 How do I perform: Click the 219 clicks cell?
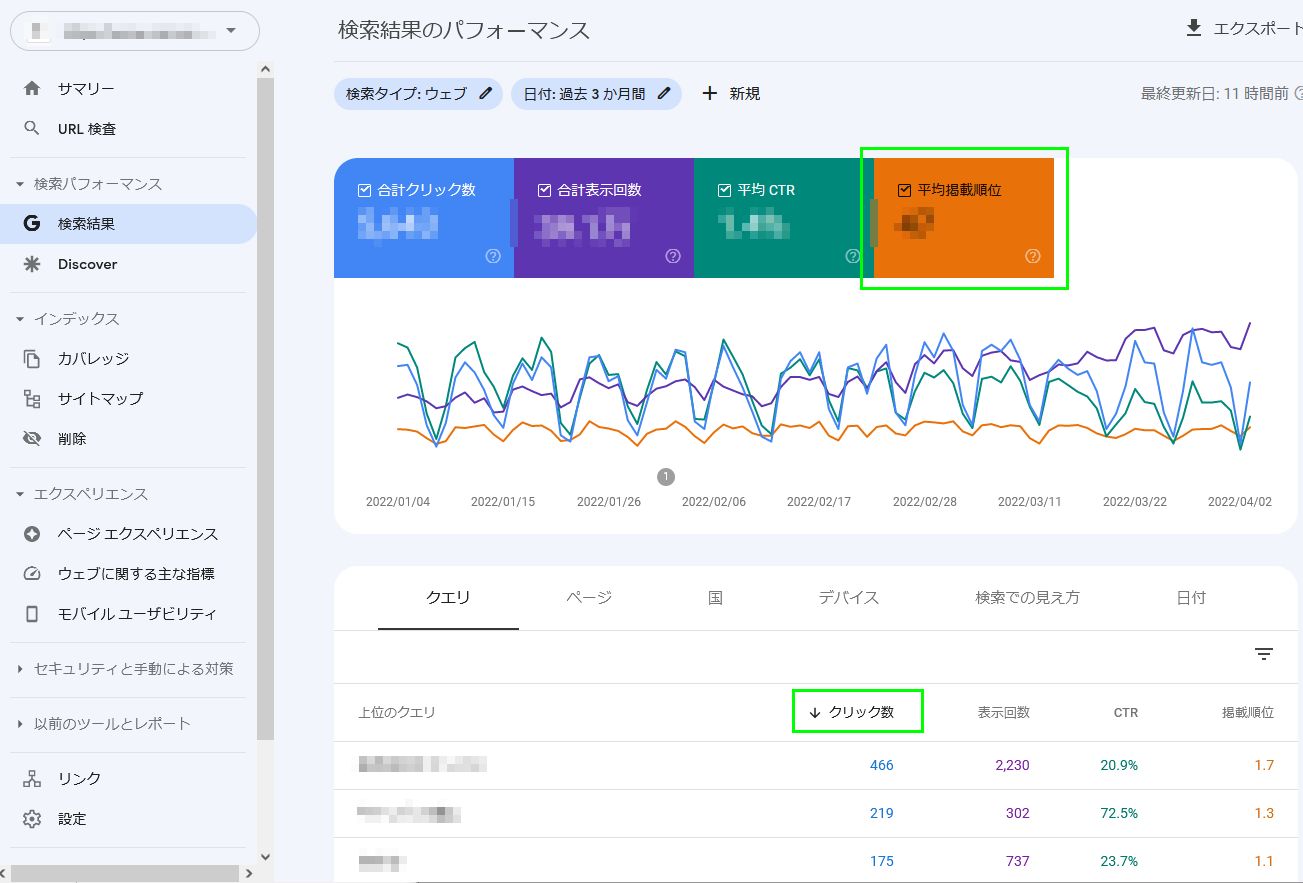coord(881,813)
